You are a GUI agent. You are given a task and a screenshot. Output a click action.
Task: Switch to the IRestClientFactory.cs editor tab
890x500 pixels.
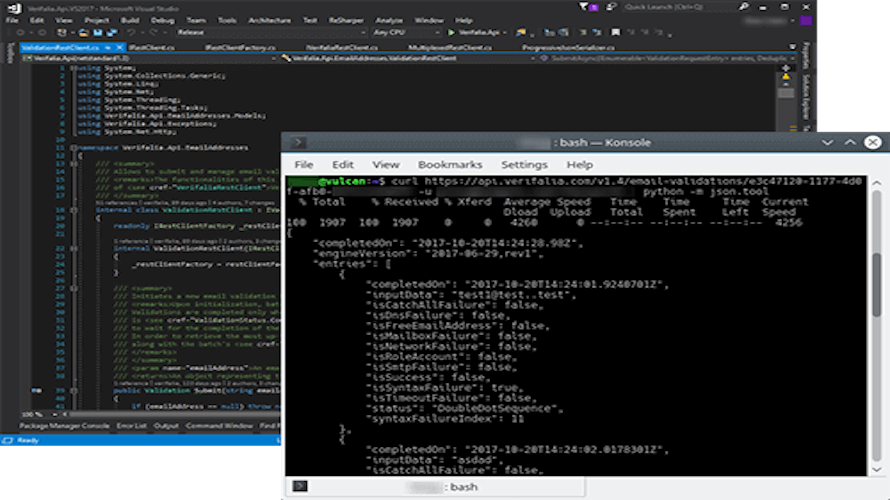tap(240, 48)
